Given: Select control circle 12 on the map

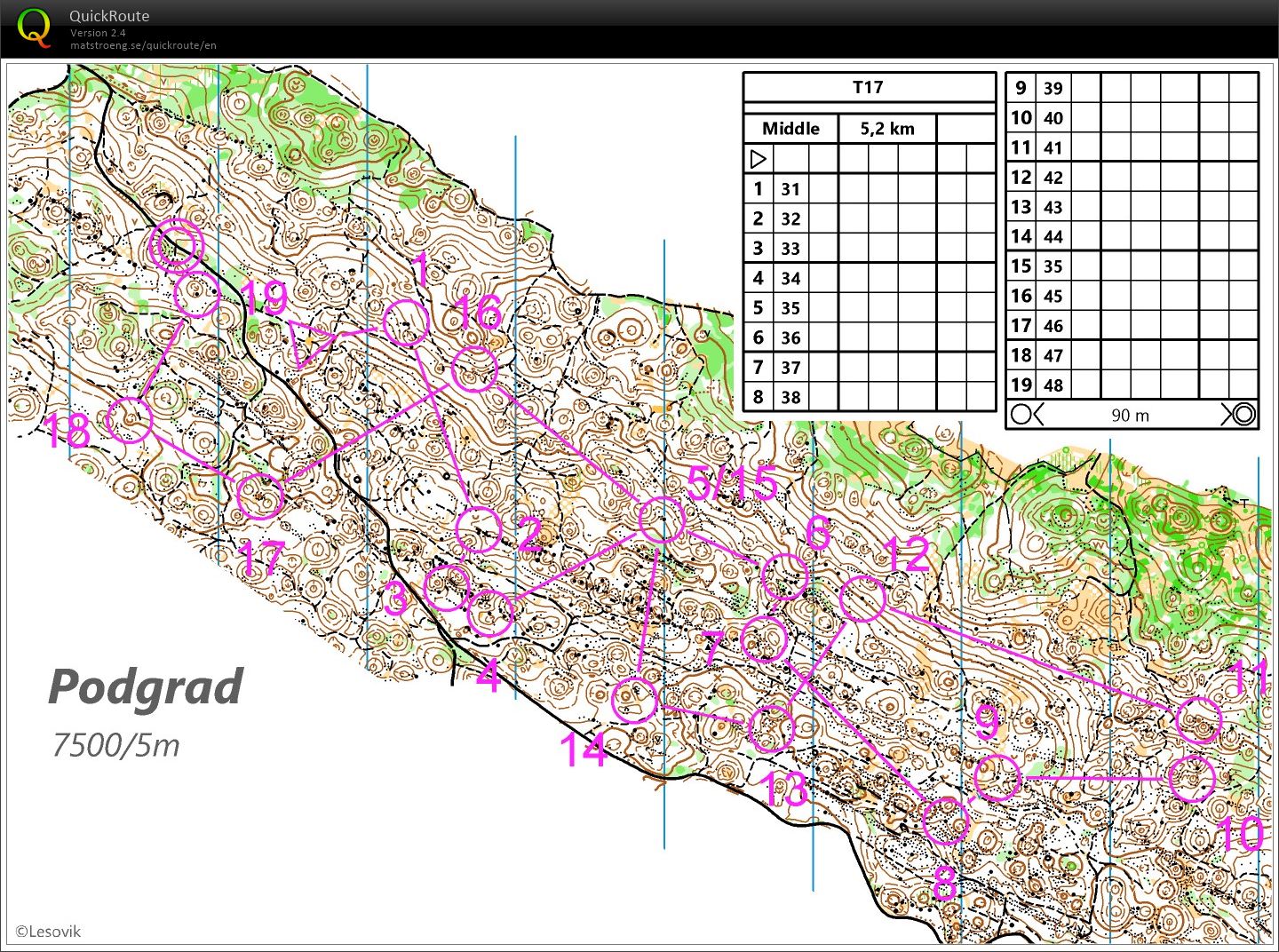Looking at the screenshot, I should (862, 599).
